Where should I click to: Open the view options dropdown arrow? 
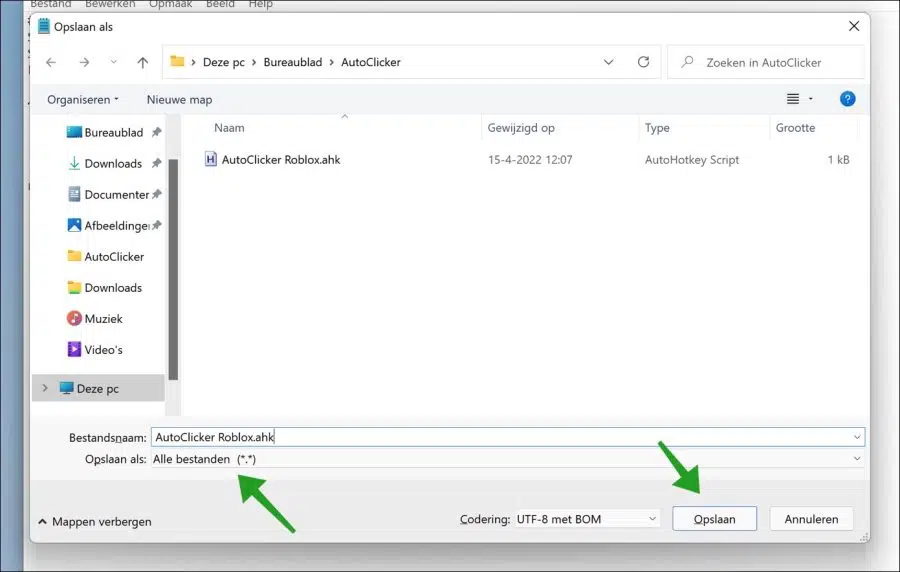(x=810, y=99)
